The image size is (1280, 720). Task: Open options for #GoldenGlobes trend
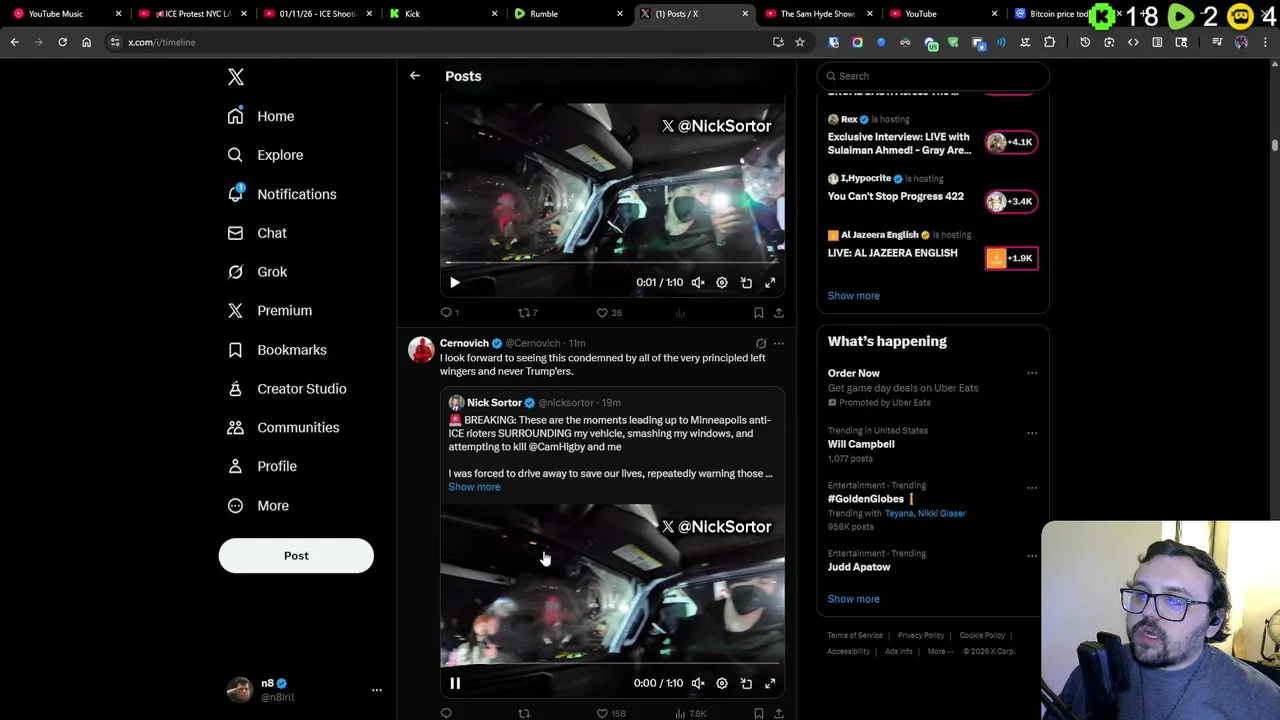pos(1032,487)
